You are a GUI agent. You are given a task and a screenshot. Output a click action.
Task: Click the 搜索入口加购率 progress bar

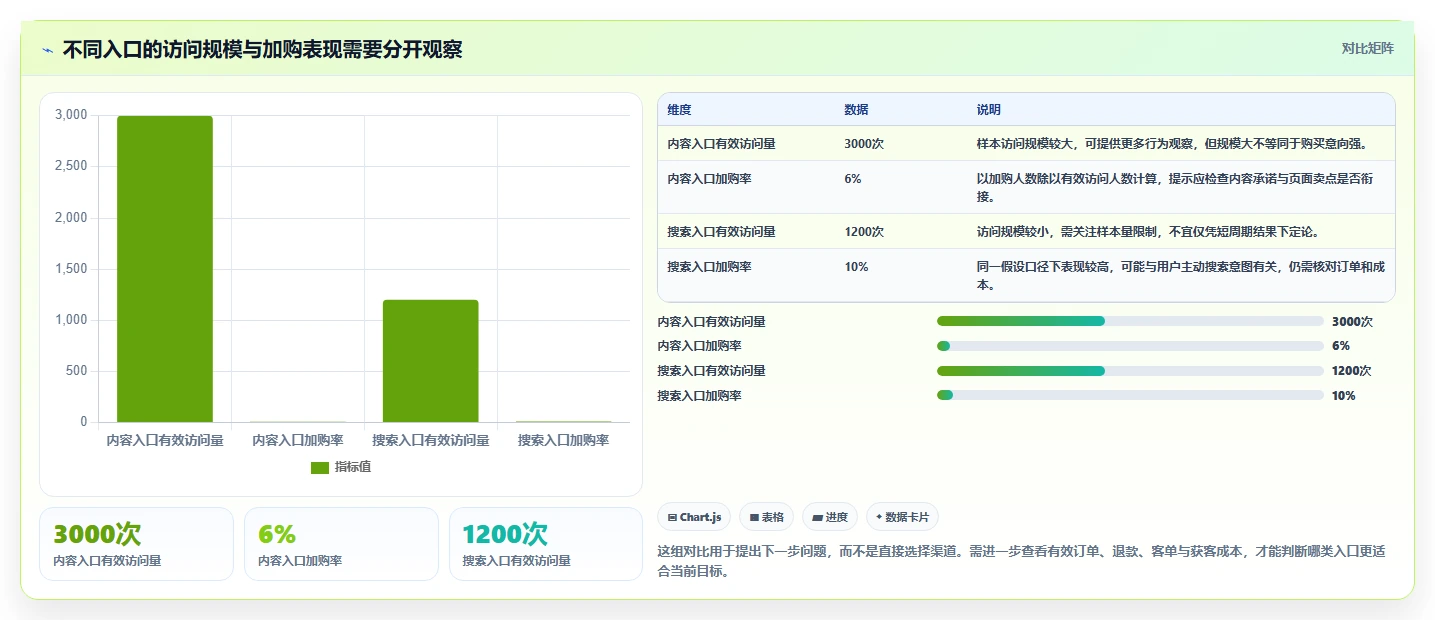click(1130, 396)
